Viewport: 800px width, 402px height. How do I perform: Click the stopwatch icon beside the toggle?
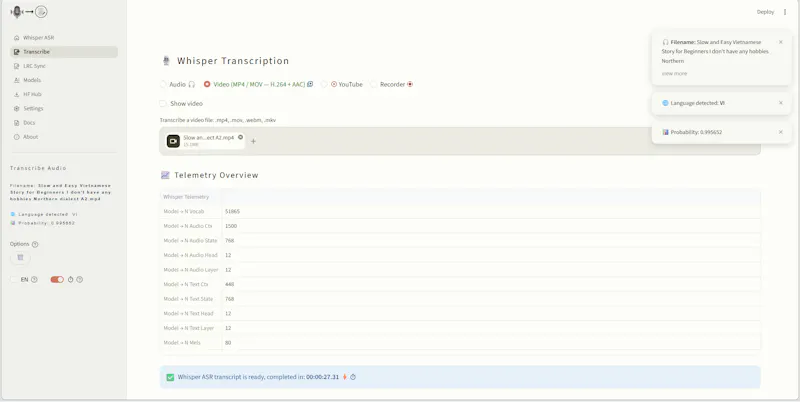pos(71,280)
